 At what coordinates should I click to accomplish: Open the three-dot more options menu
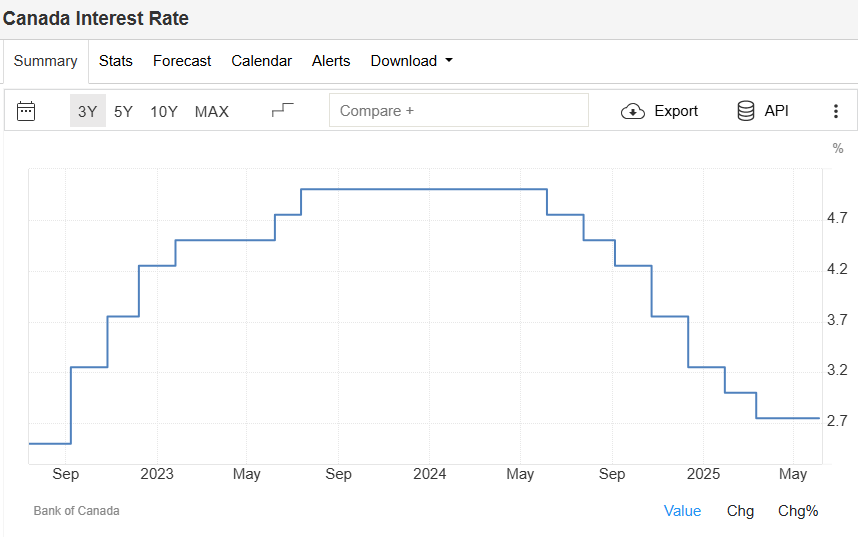836,111
